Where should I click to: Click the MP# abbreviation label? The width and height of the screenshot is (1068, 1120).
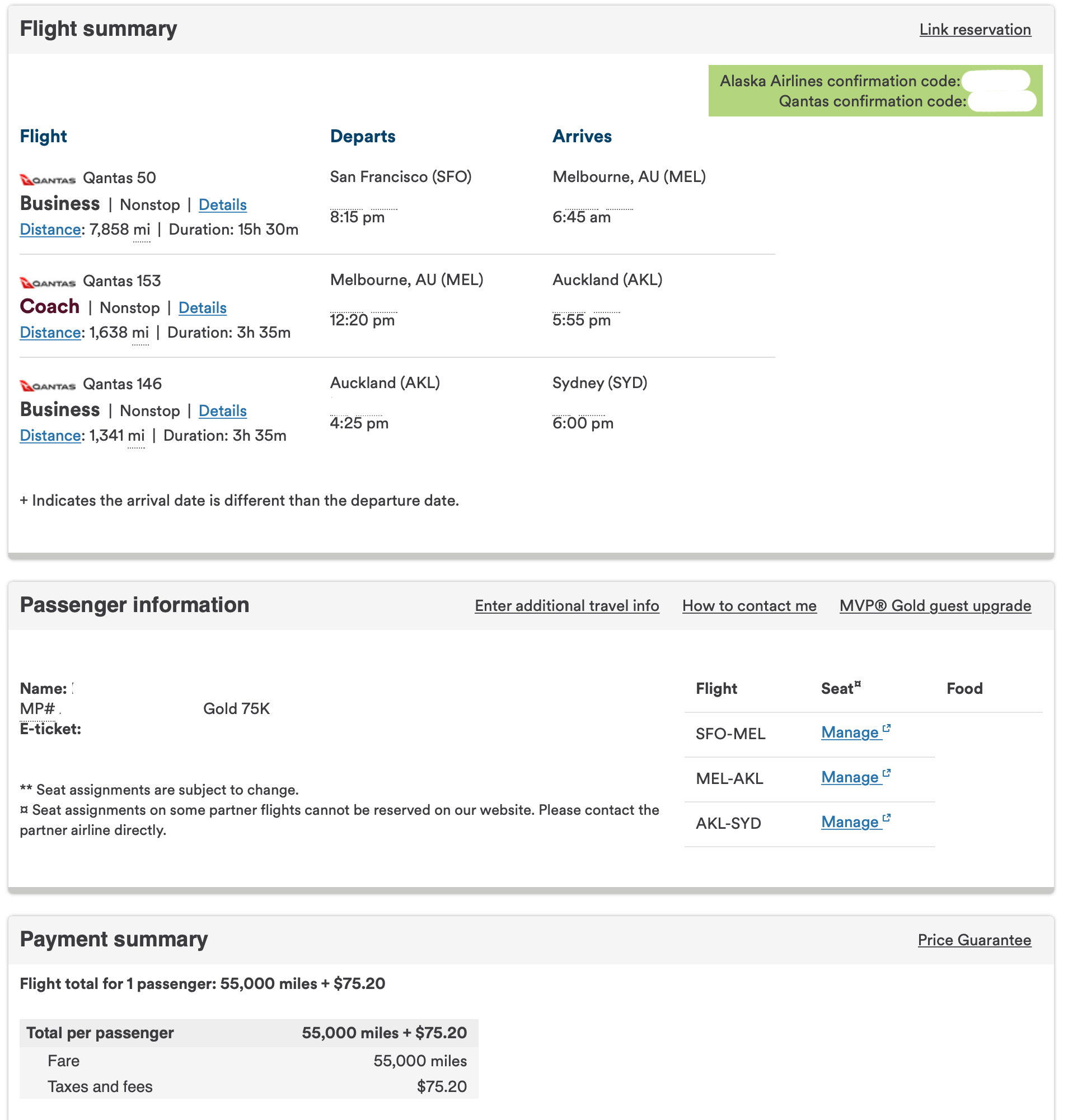[38, 709]
